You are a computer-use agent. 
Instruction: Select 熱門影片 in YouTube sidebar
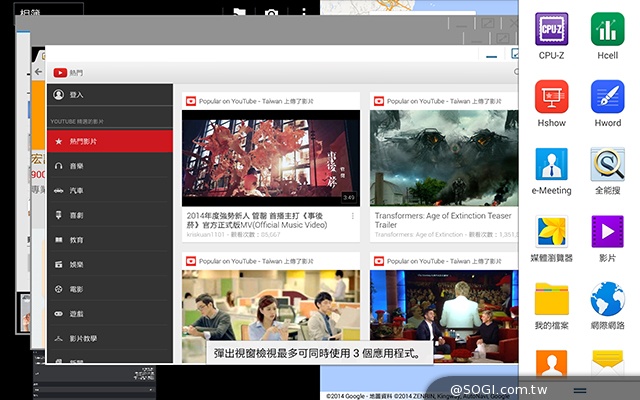click(x=110, y=142)
